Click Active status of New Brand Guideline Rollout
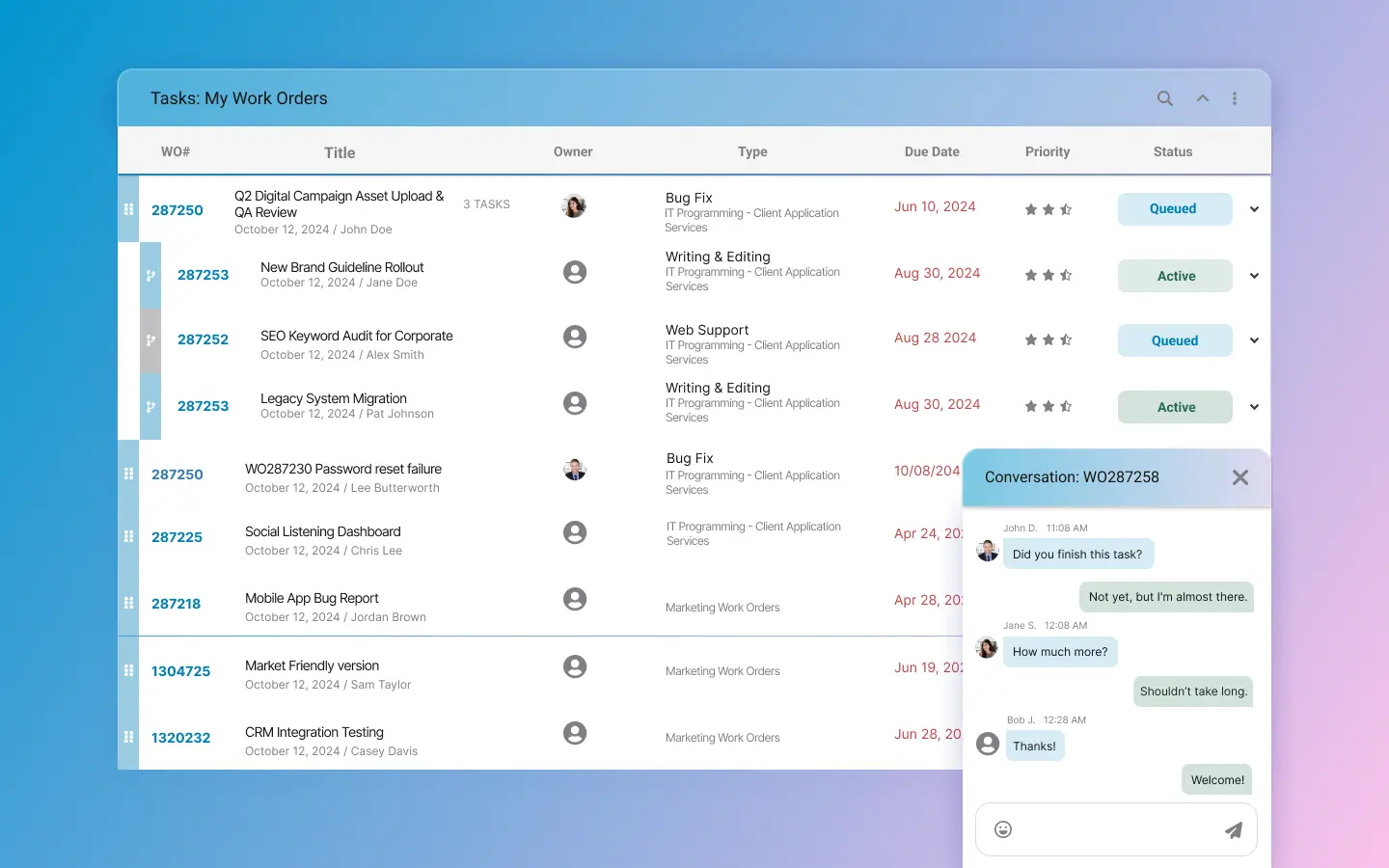This screenshot has width=1389, height=868. pyautogui.click(x=1175, y=276)
